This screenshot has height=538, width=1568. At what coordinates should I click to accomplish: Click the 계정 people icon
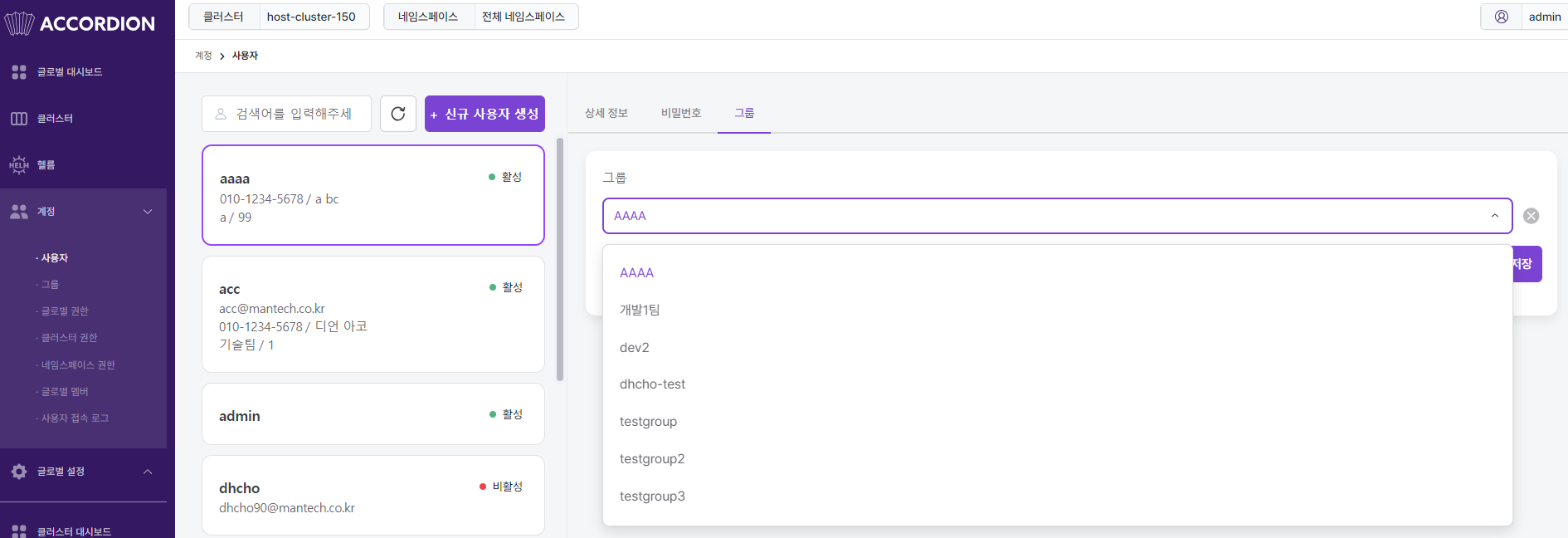point(19,212)
